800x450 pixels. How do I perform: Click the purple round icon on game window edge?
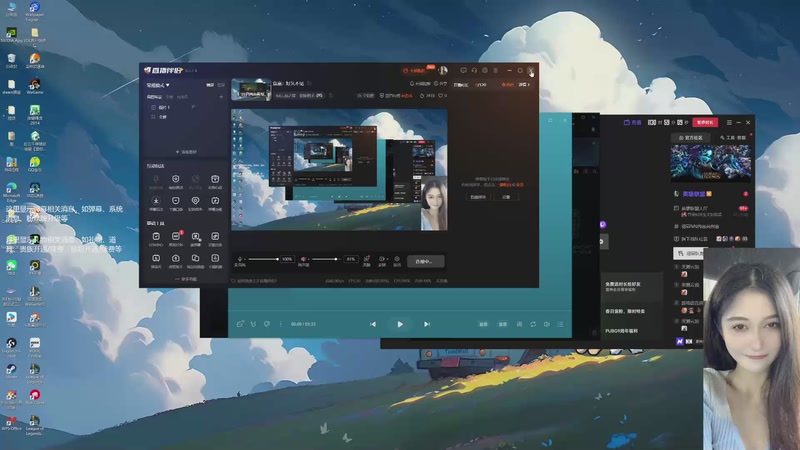point(603,224)
